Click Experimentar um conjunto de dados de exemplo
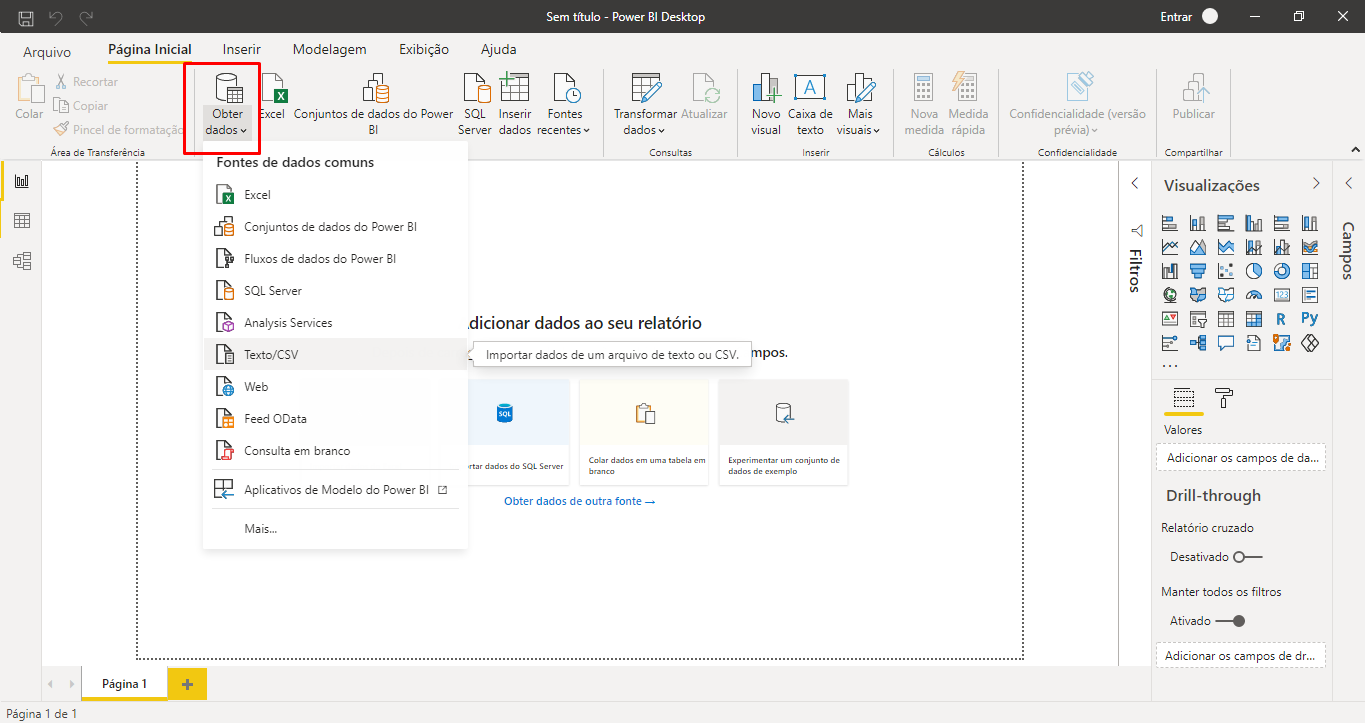Screen dimensions: 1365x723 click(x=784, y=432)
